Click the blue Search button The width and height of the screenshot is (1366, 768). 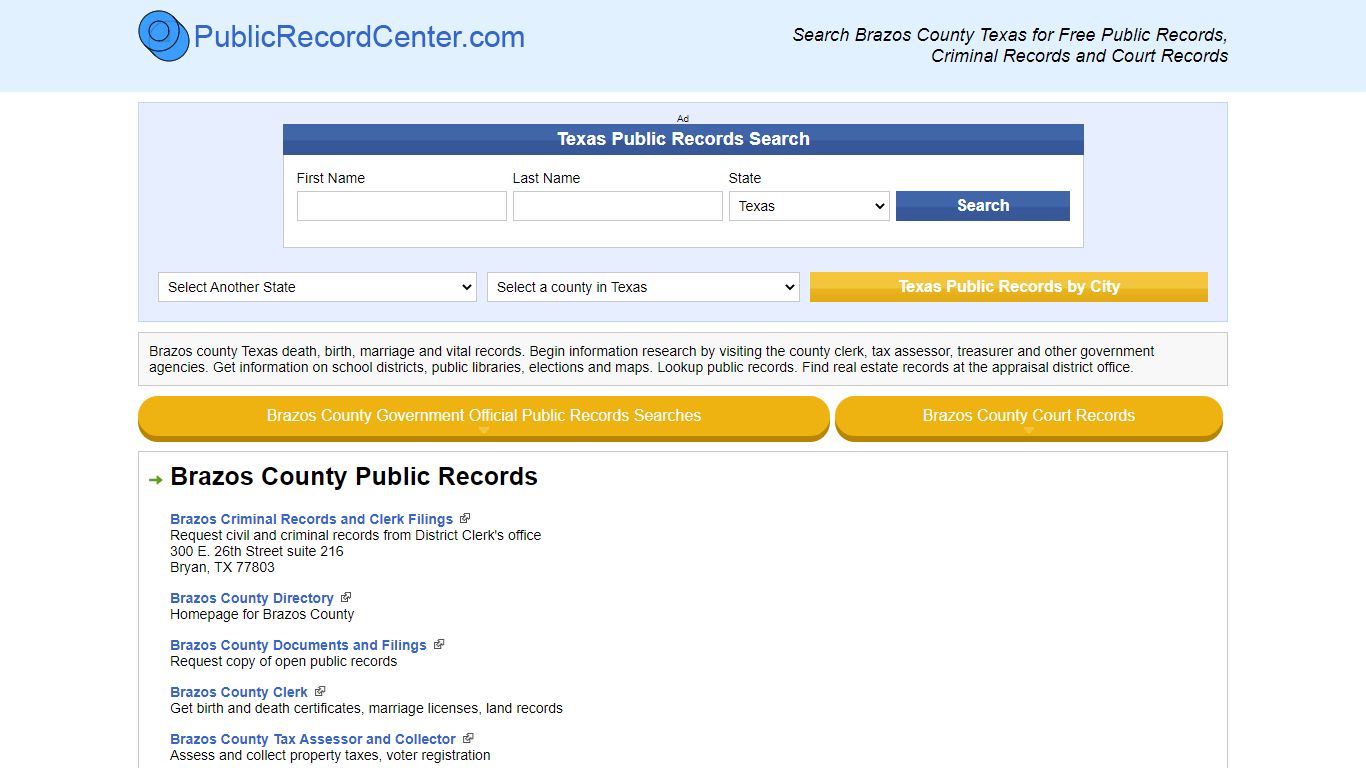[983, 205]
